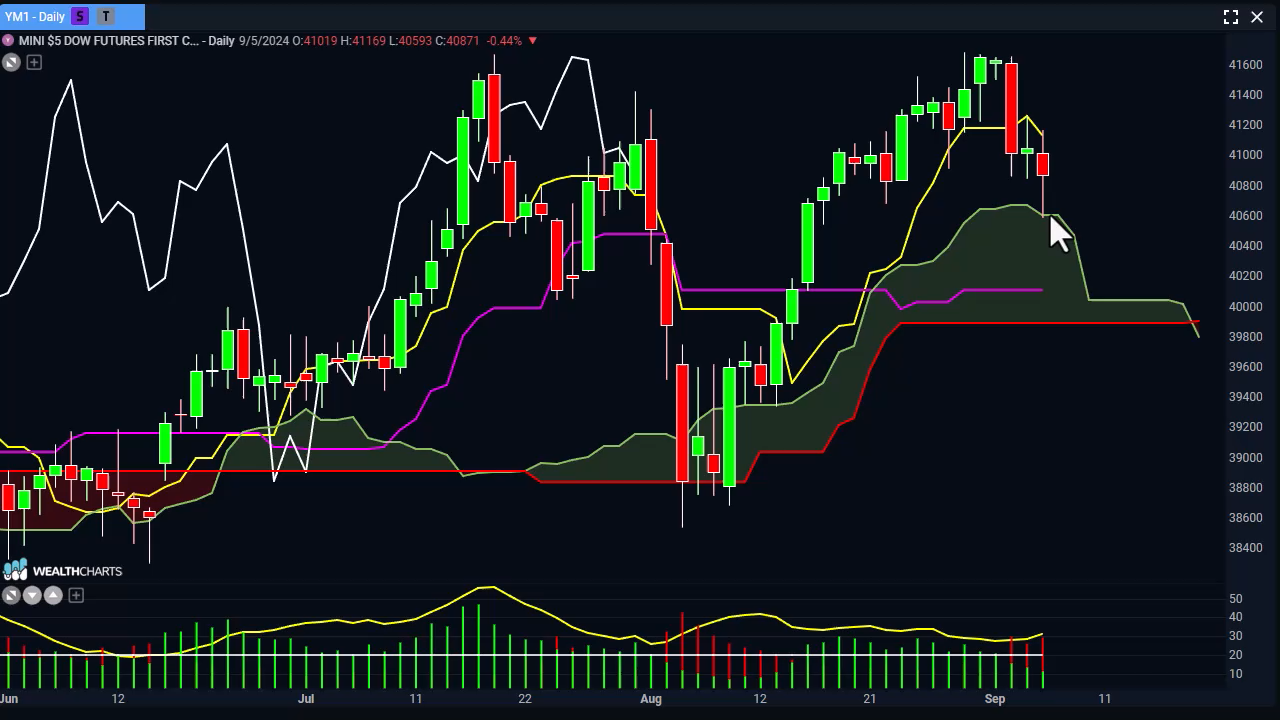Open the red triangle dropdown after -0.44%
Image resolution: width=1280 pixels, height=720 pixels.
pyautogui.click(x=533, y=41)
